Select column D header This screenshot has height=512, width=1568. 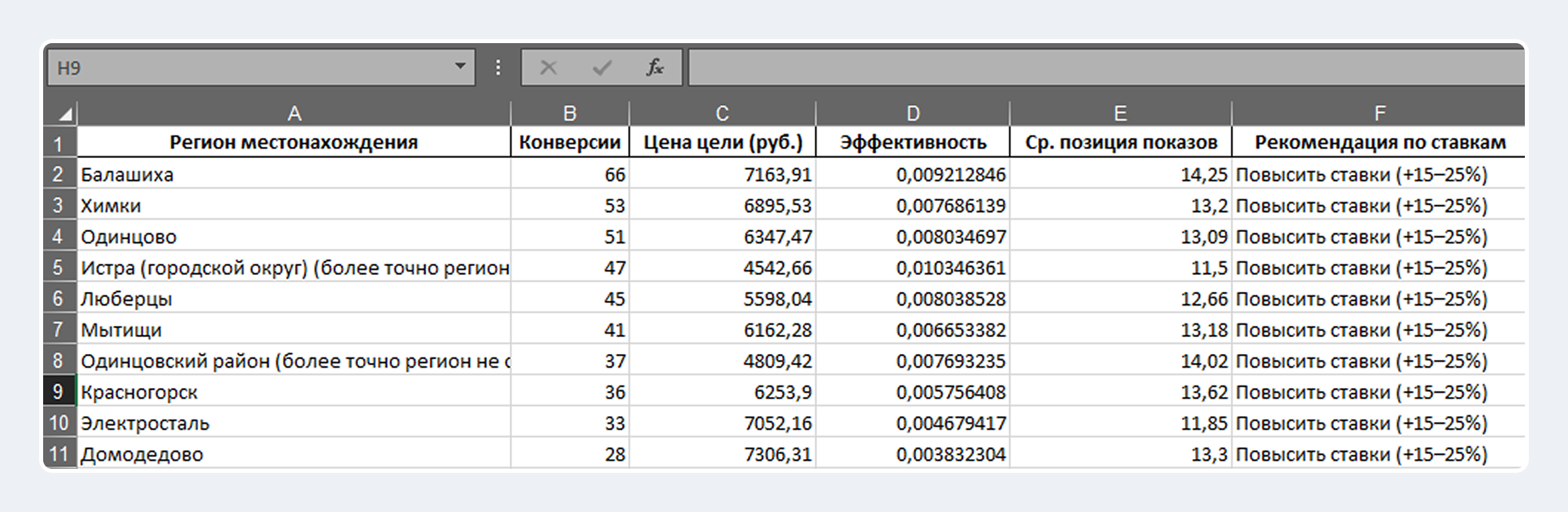913,114
